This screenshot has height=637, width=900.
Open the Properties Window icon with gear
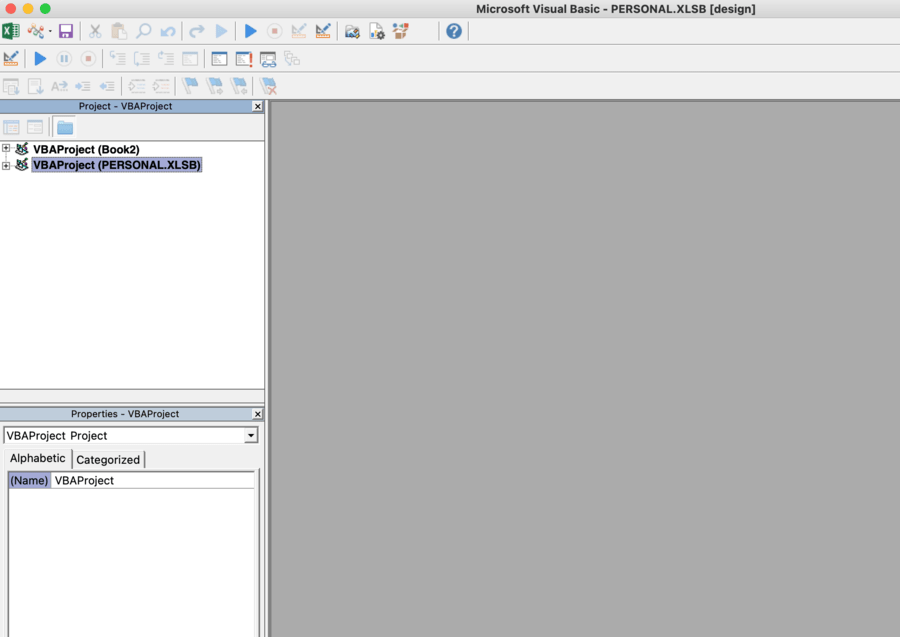(x=377, y=31)
